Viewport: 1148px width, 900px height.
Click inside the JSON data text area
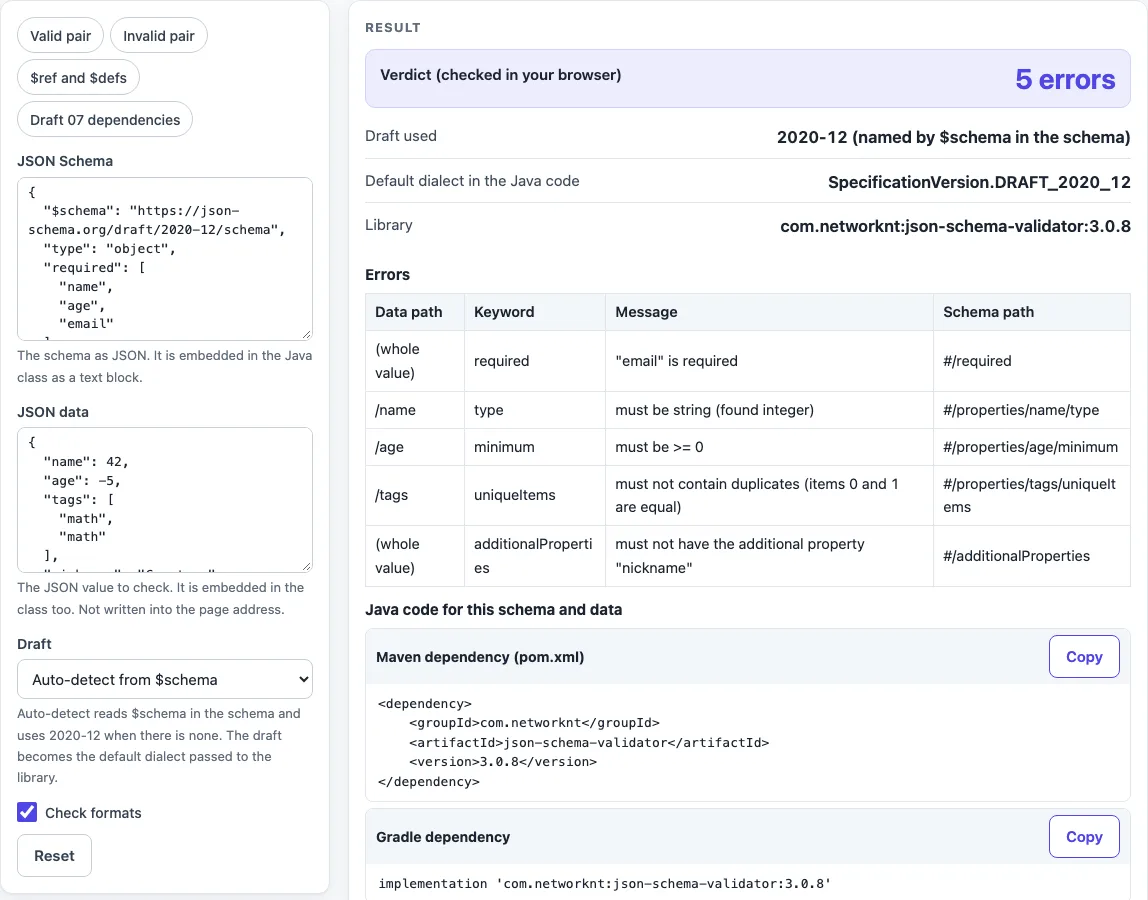(x=165, y=499)
